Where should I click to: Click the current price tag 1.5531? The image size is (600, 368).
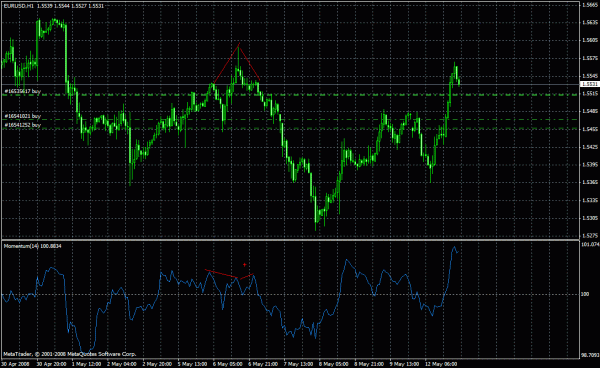click(590, 84)
